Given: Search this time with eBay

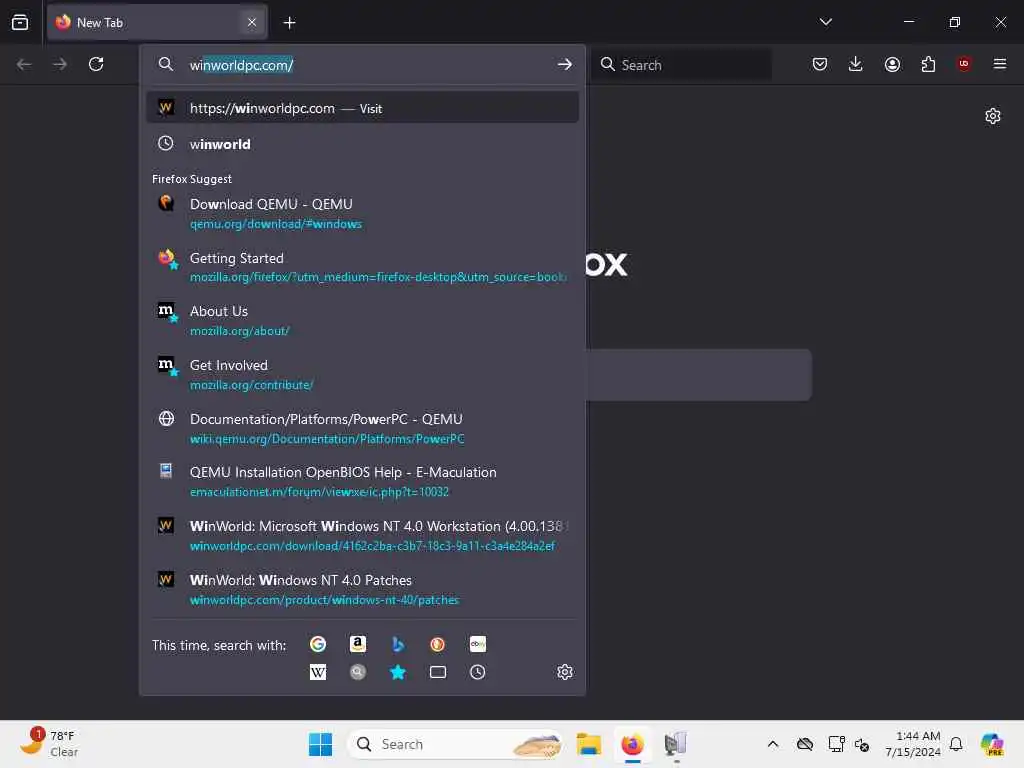Looking at the screenshot, I should click(478, 645).
